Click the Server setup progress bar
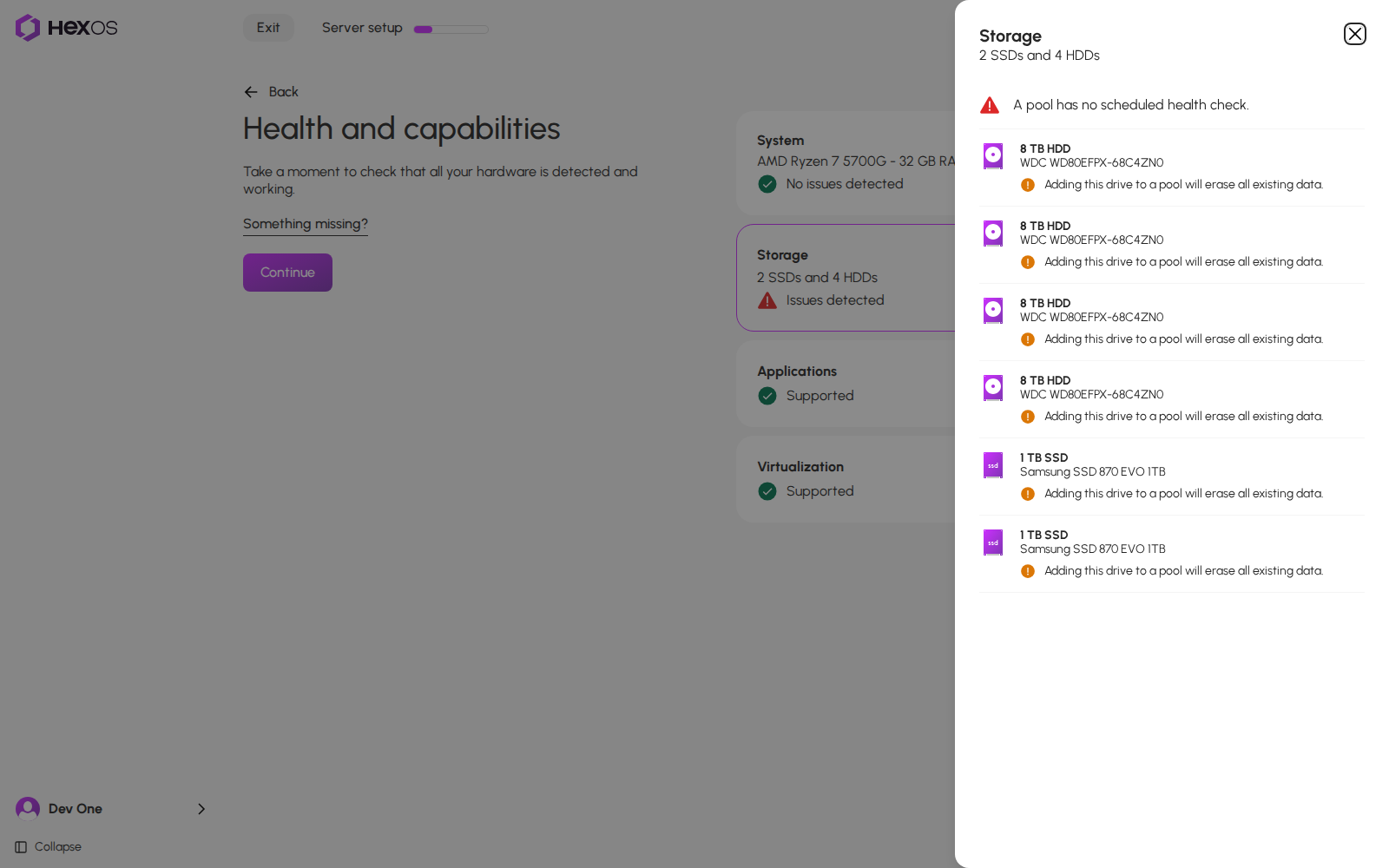 tap(451, 29)
